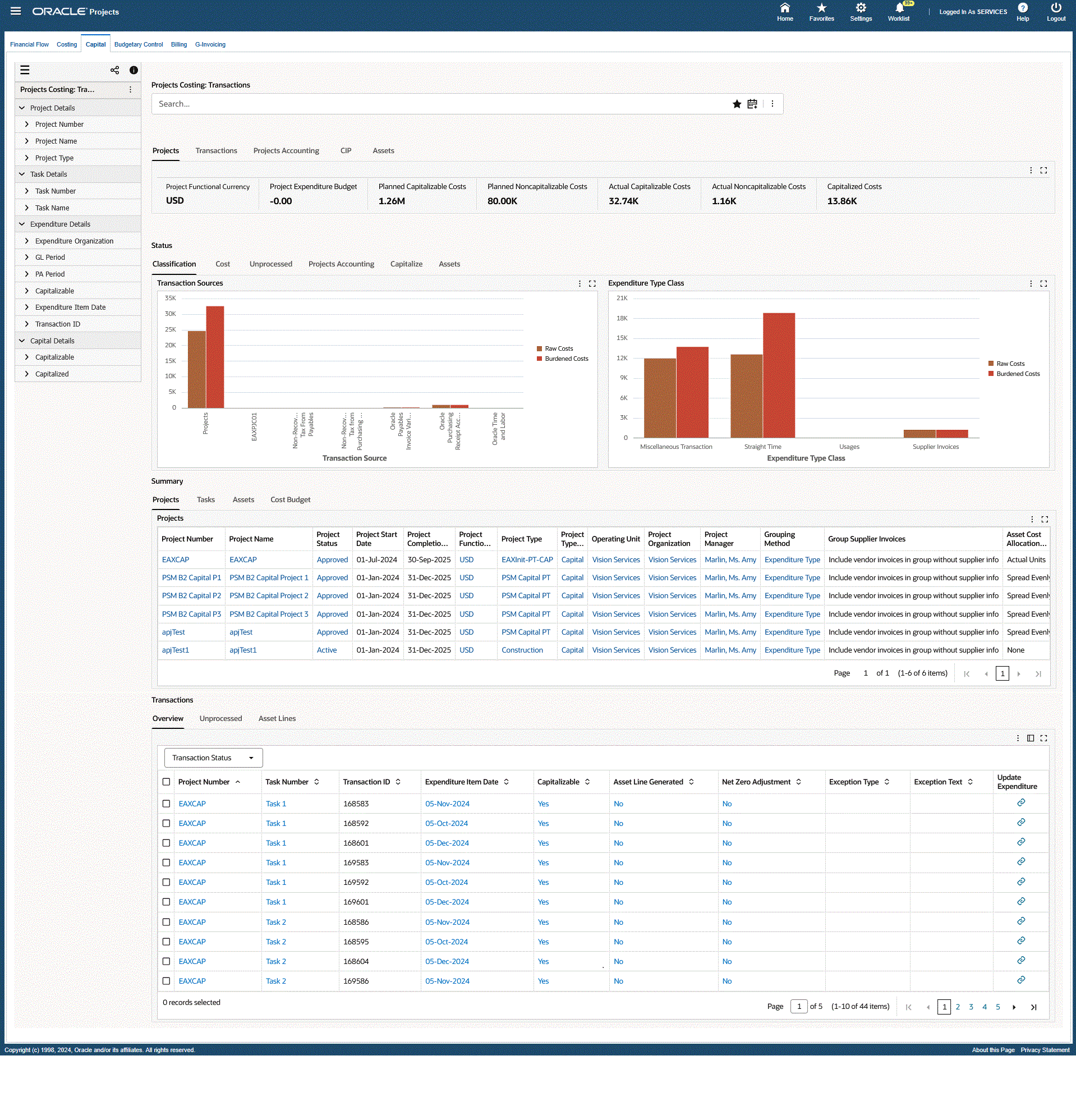Collapse the Capital Details section
The height and width of the screenshot is (1120, 1076).
[22, 341]
